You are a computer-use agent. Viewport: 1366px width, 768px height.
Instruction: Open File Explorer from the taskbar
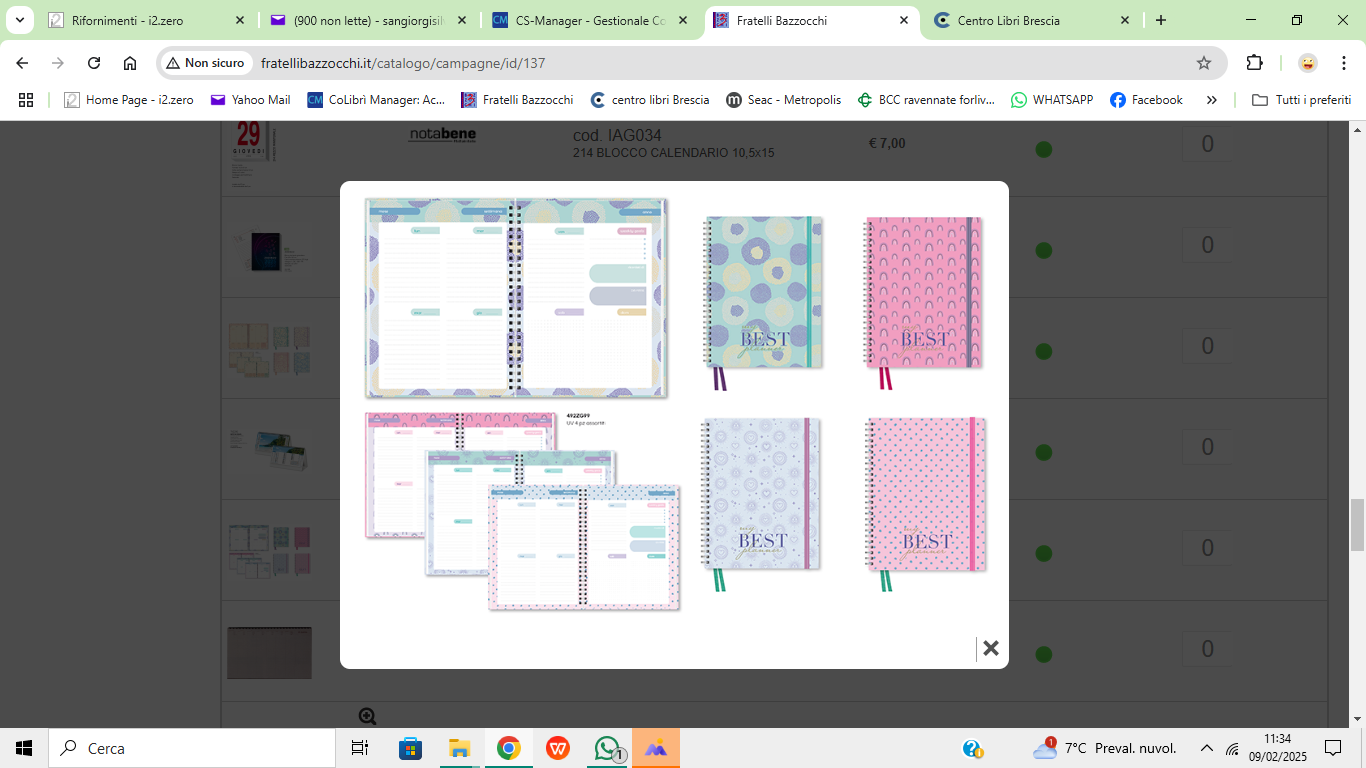[x=459, y=748]
